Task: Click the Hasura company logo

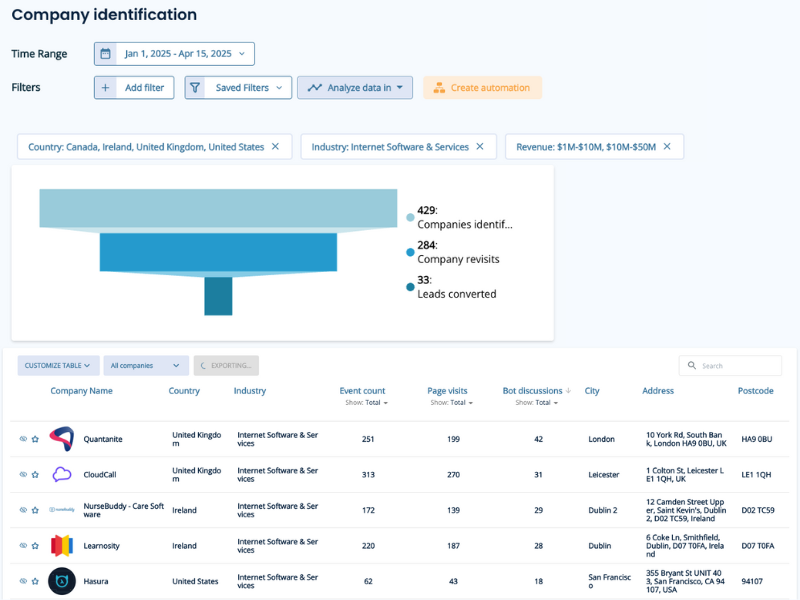Action: [61, 581]
